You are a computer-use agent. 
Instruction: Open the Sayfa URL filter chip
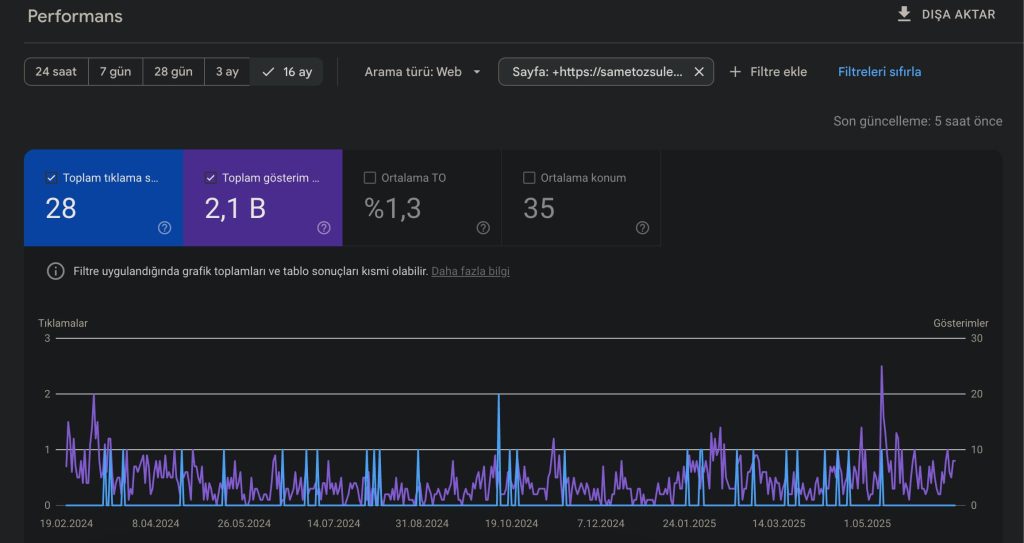click(595, 72)
